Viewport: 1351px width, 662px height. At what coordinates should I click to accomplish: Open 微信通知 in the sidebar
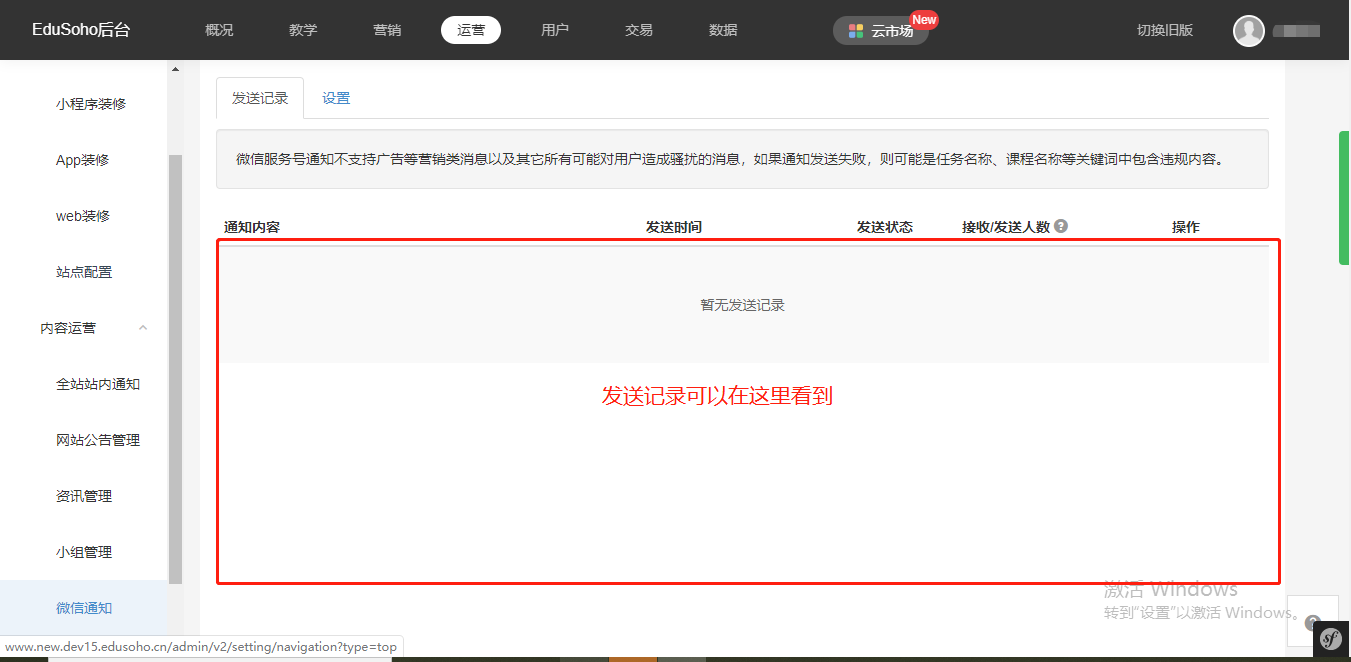click(x=84, y=608)
